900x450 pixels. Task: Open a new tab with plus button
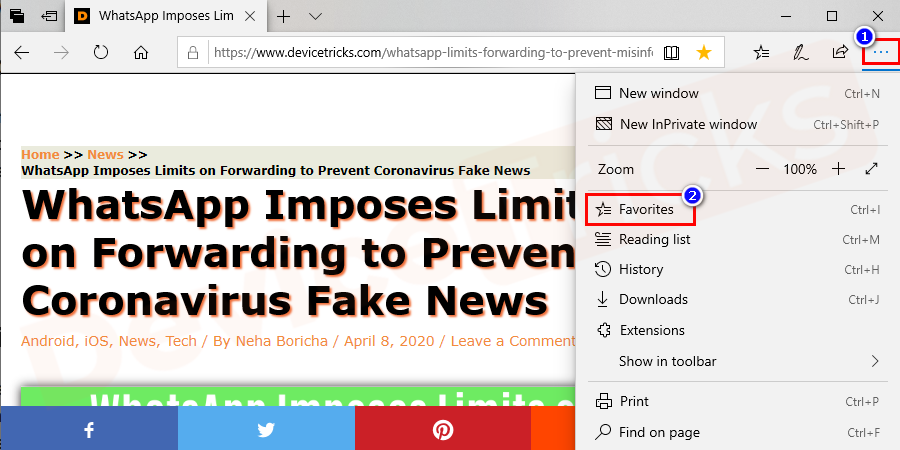(x=284, y=17)
